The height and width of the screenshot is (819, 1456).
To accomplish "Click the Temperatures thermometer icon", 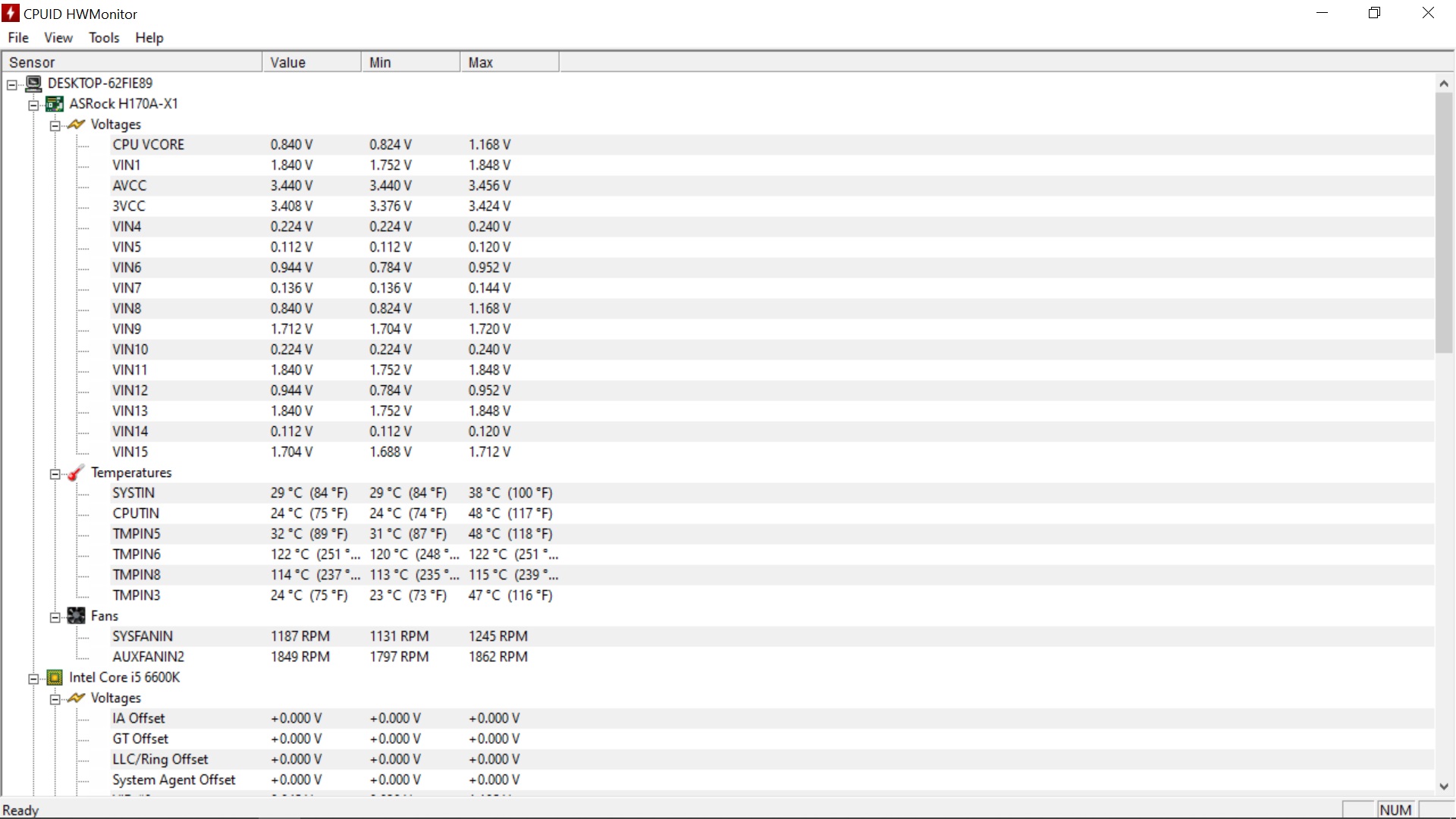I will [76, 473].
